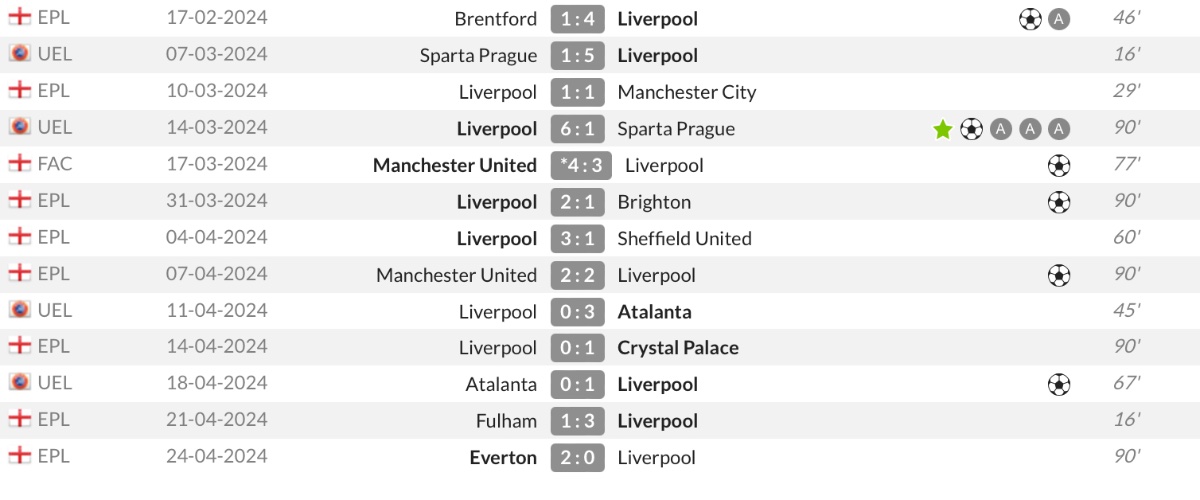Click the assist icon in Brentford vs Liverpool row

point(1059,19)
